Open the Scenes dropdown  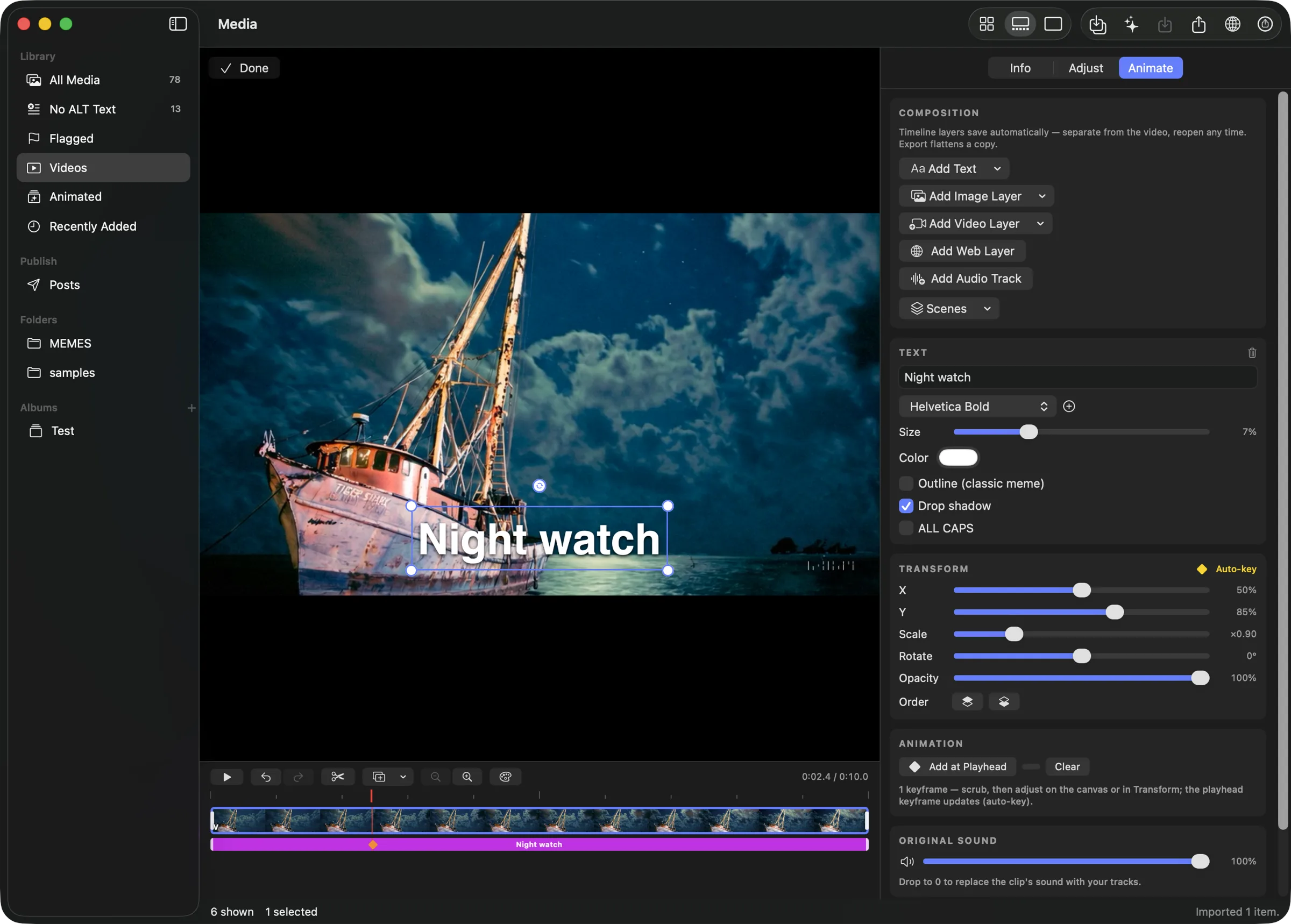point(949,308)
